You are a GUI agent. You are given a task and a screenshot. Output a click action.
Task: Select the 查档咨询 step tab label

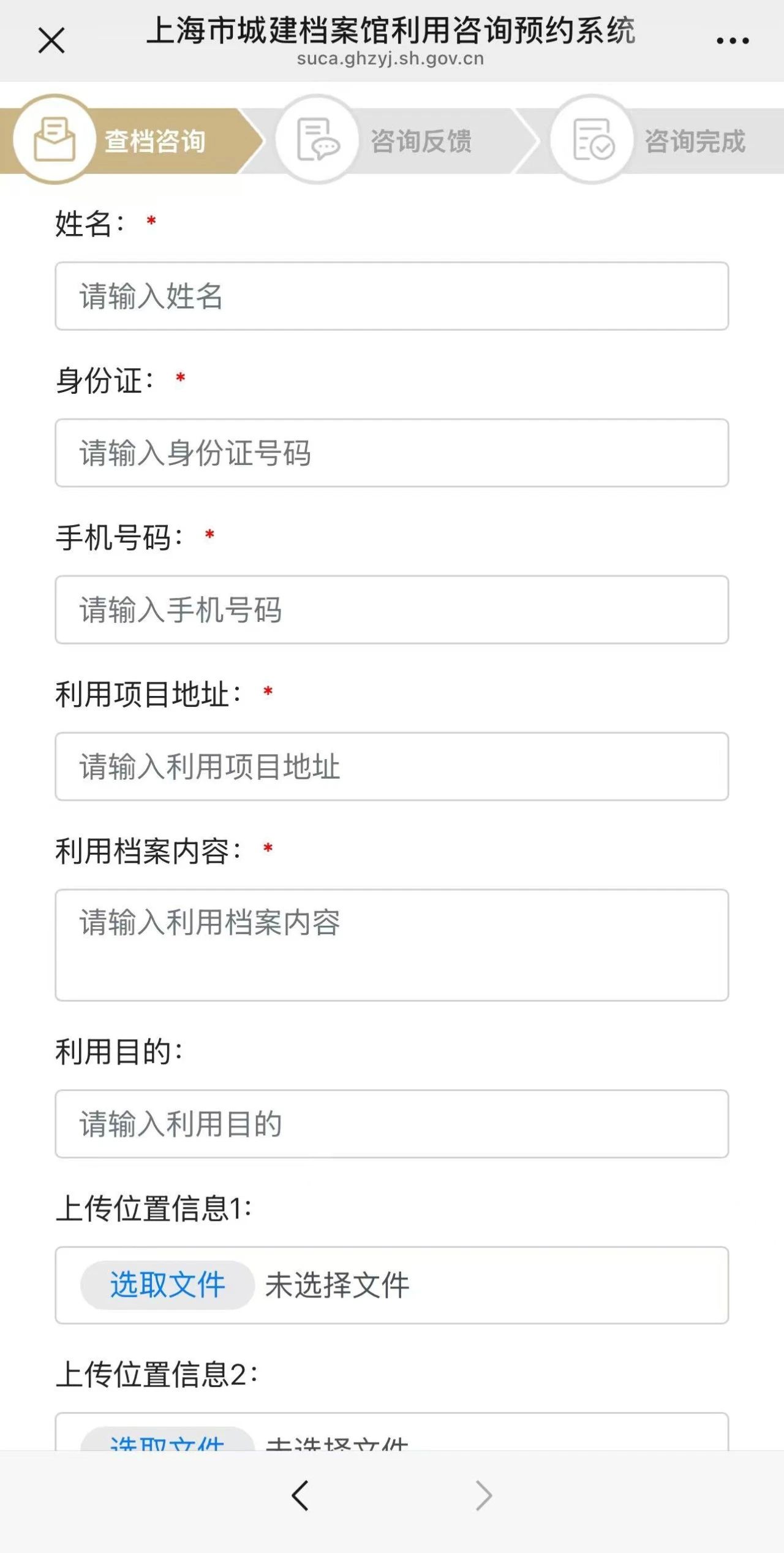coord(155,141)
